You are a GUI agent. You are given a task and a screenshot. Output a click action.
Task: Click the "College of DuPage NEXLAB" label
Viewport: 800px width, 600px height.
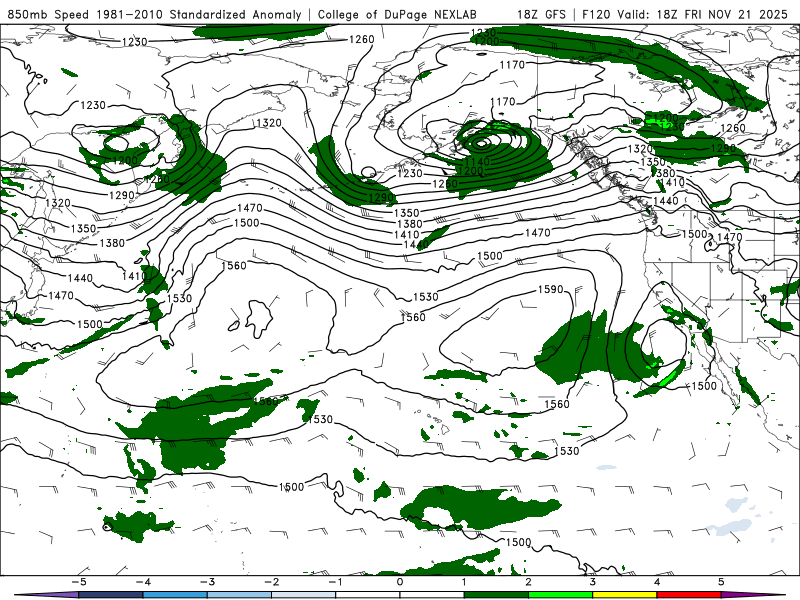[397, 14]
